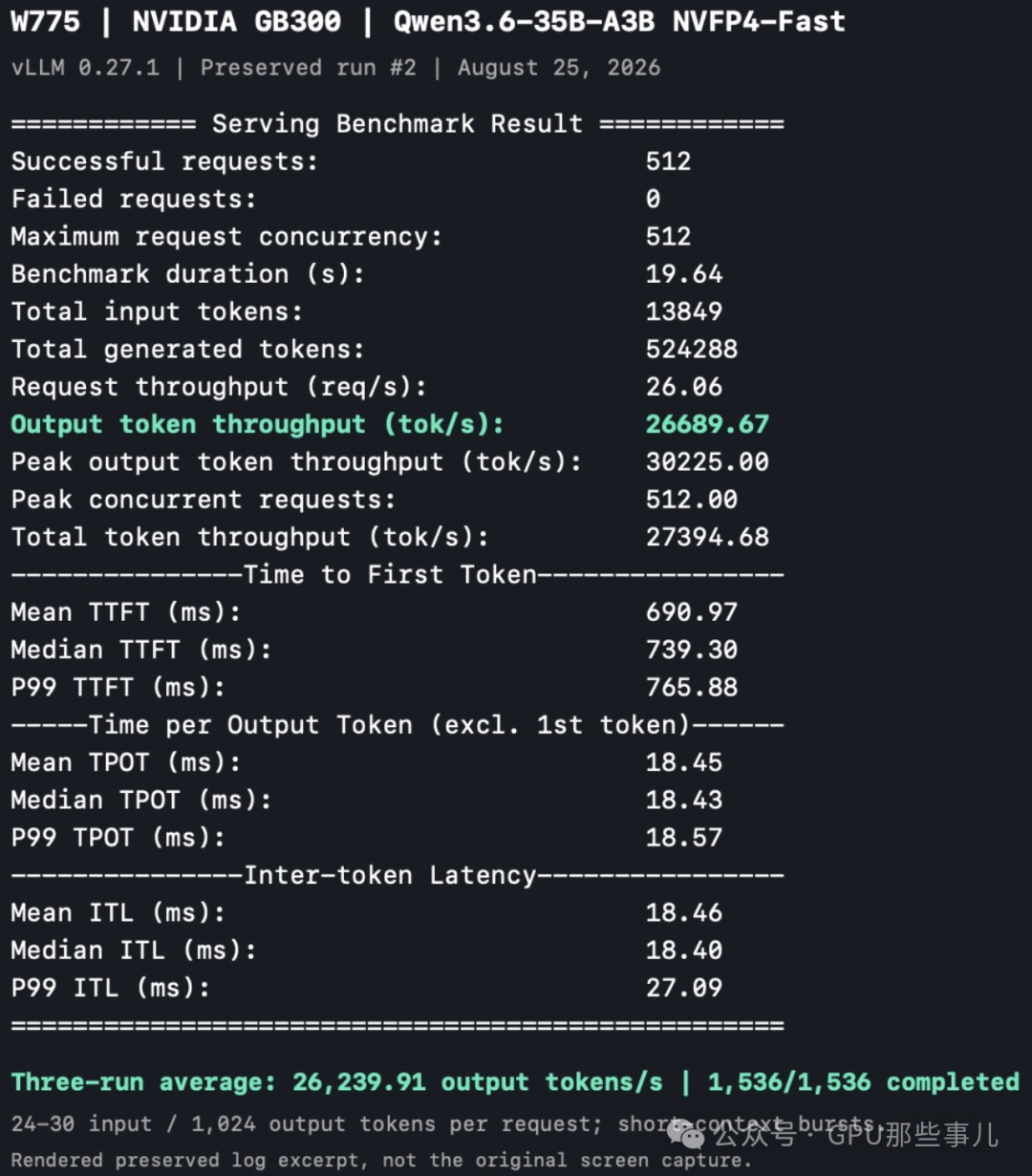Click the total token throughput value 27394.68

pyautogui.click(x=707, y=537)
